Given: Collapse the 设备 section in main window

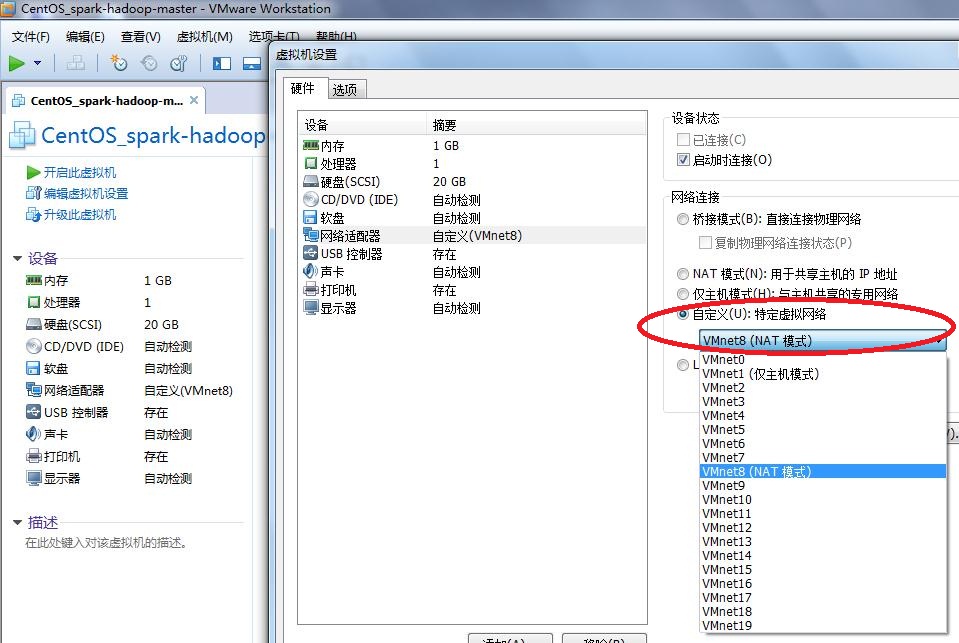Looking at the screenshot, I should tap(18, 258).
